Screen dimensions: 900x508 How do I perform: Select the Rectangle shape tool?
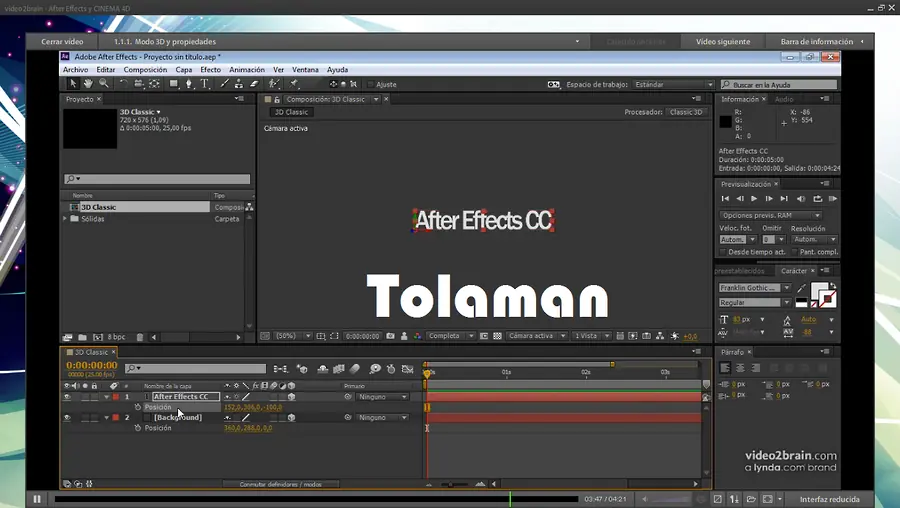click(174, 84)
